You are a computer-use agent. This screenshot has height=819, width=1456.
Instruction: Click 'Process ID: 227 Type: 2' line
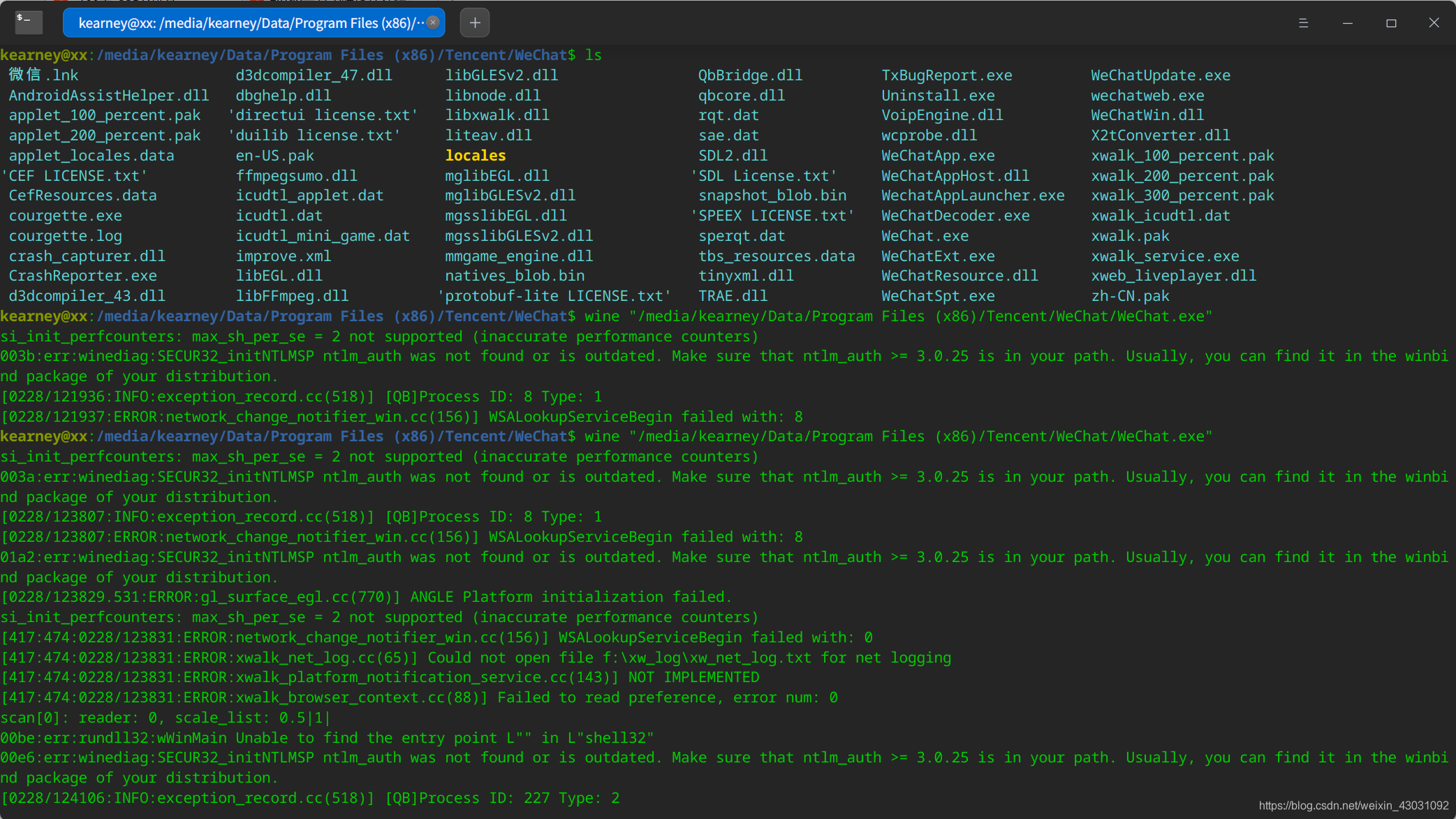point(310,798)
